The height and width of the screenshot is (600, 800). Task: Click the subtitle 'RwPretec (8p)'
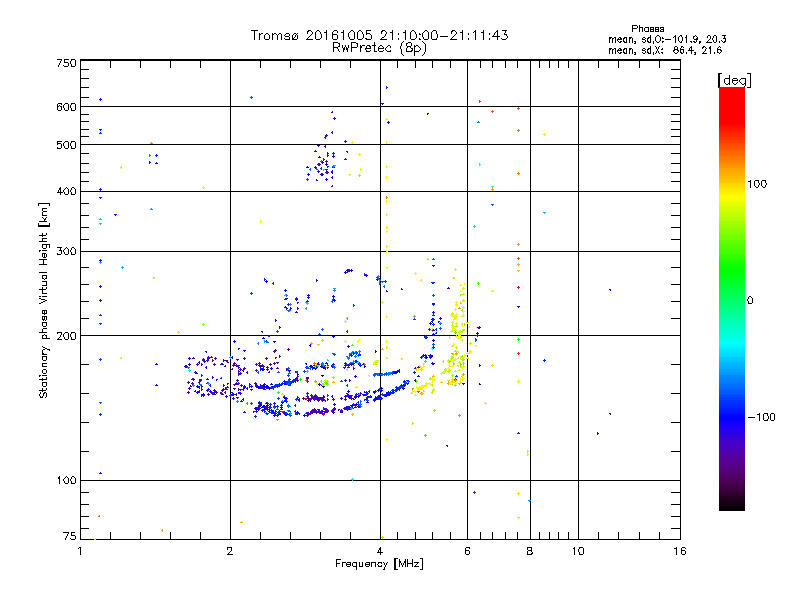pyautogui.click(x=379, y=48)
